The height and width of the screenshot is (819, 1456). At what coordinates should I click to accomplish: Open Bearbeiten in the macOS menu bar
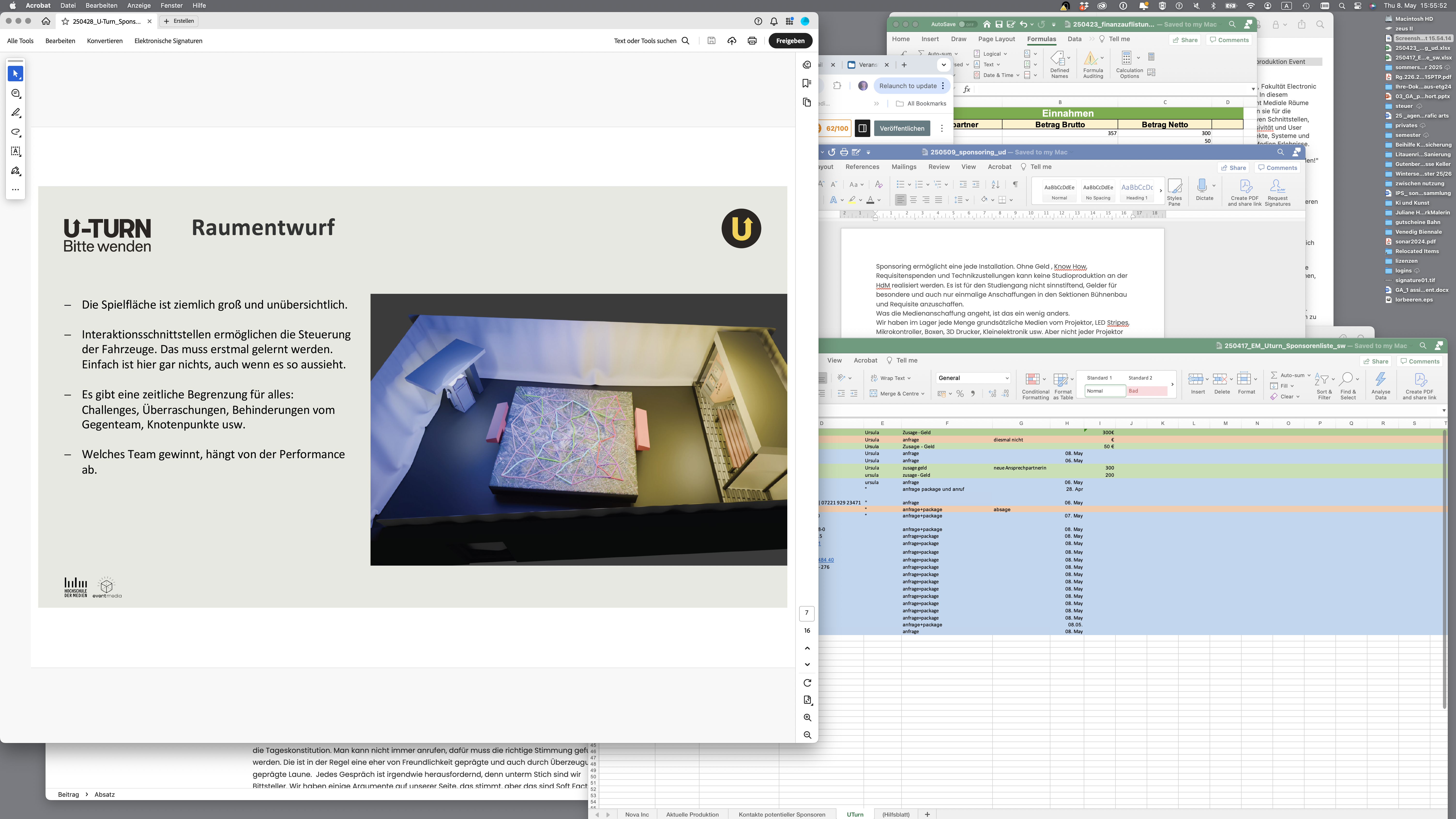101,6
